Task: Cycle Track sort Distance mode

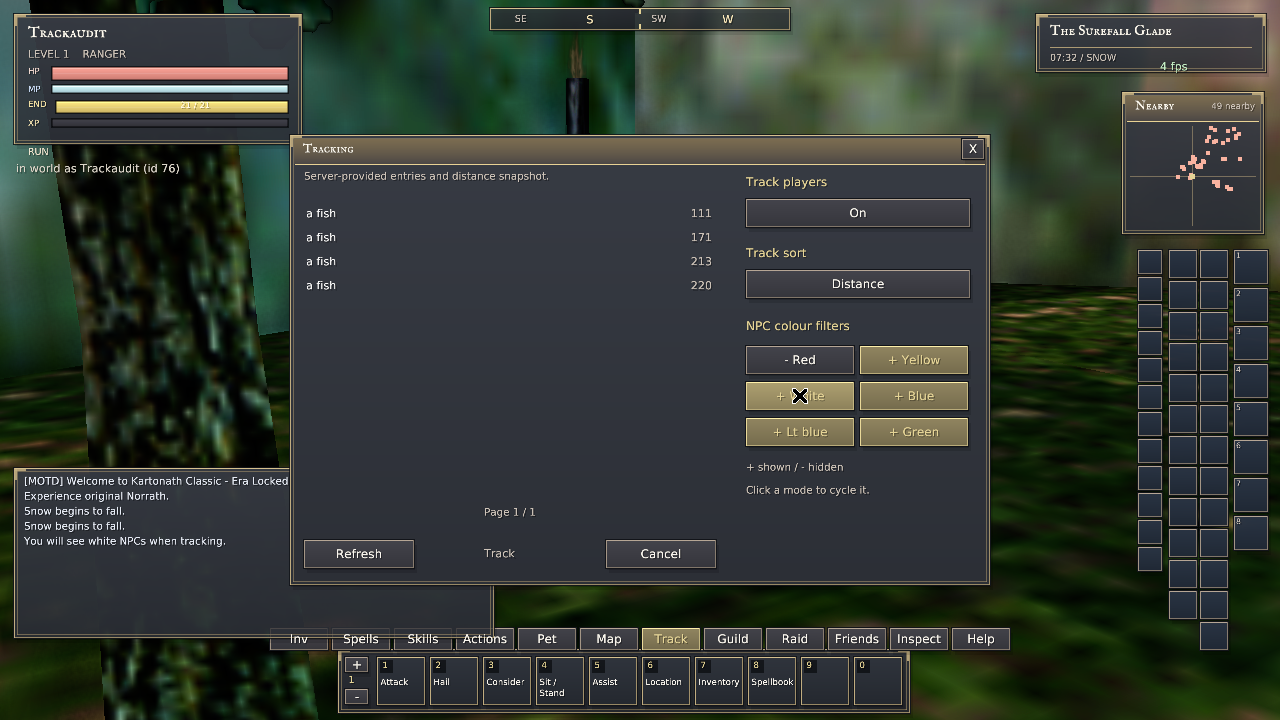Action: (858, 284)
